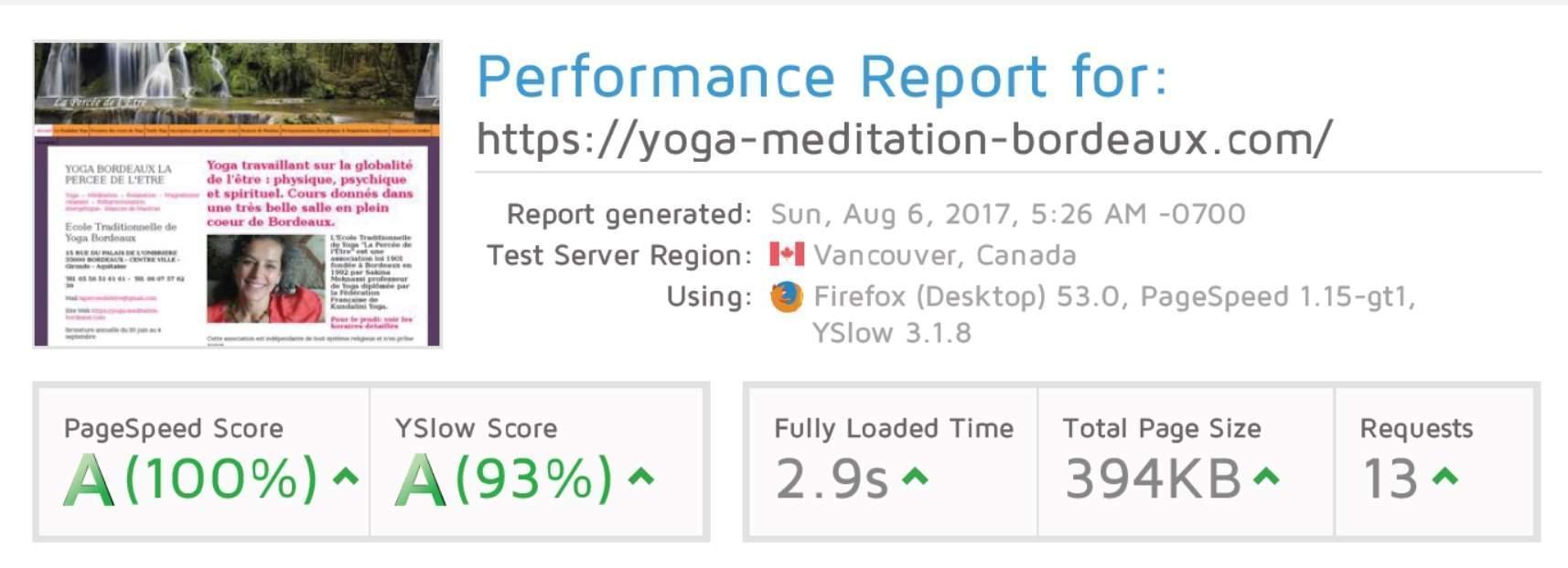Image resolution: width=1568 pixels, height=568 pixels.
Task: Click the 2.9s Fully Loaded Time value
Action: (x=832, y=477)
